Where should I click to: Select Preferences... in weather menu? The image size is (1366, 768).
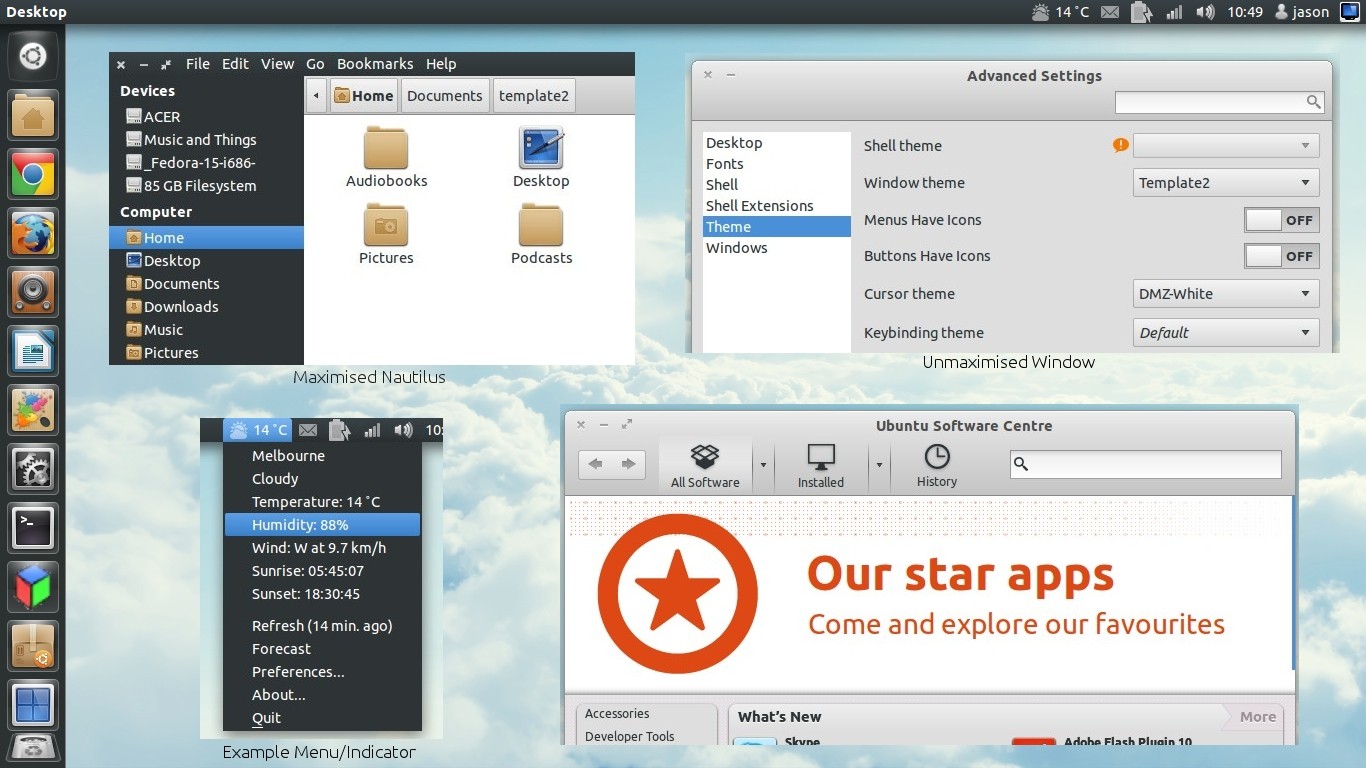click(x=322, y=672)
